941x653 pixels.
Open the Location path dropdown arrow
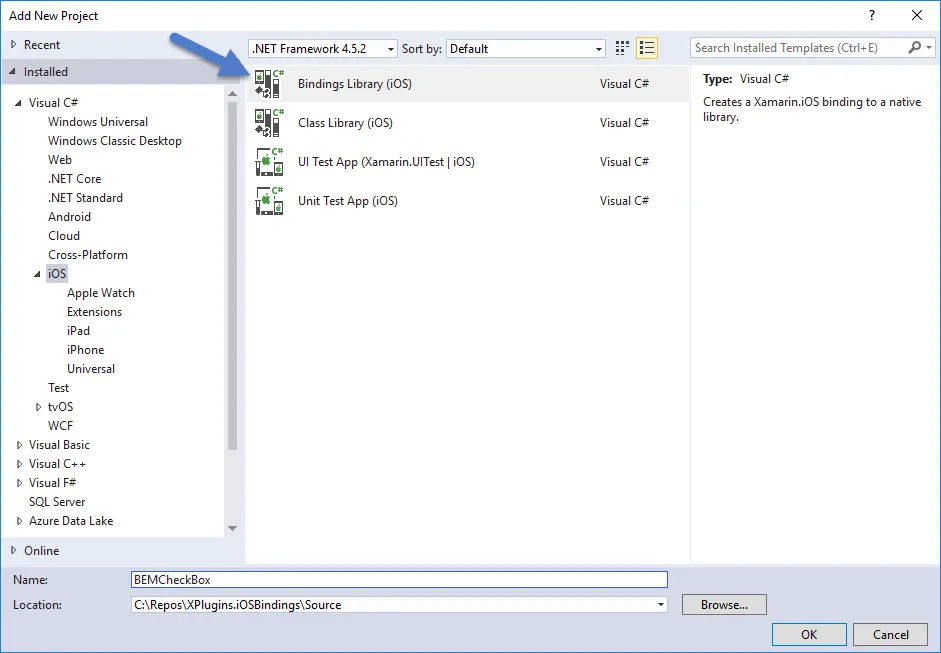pos(661,604)
